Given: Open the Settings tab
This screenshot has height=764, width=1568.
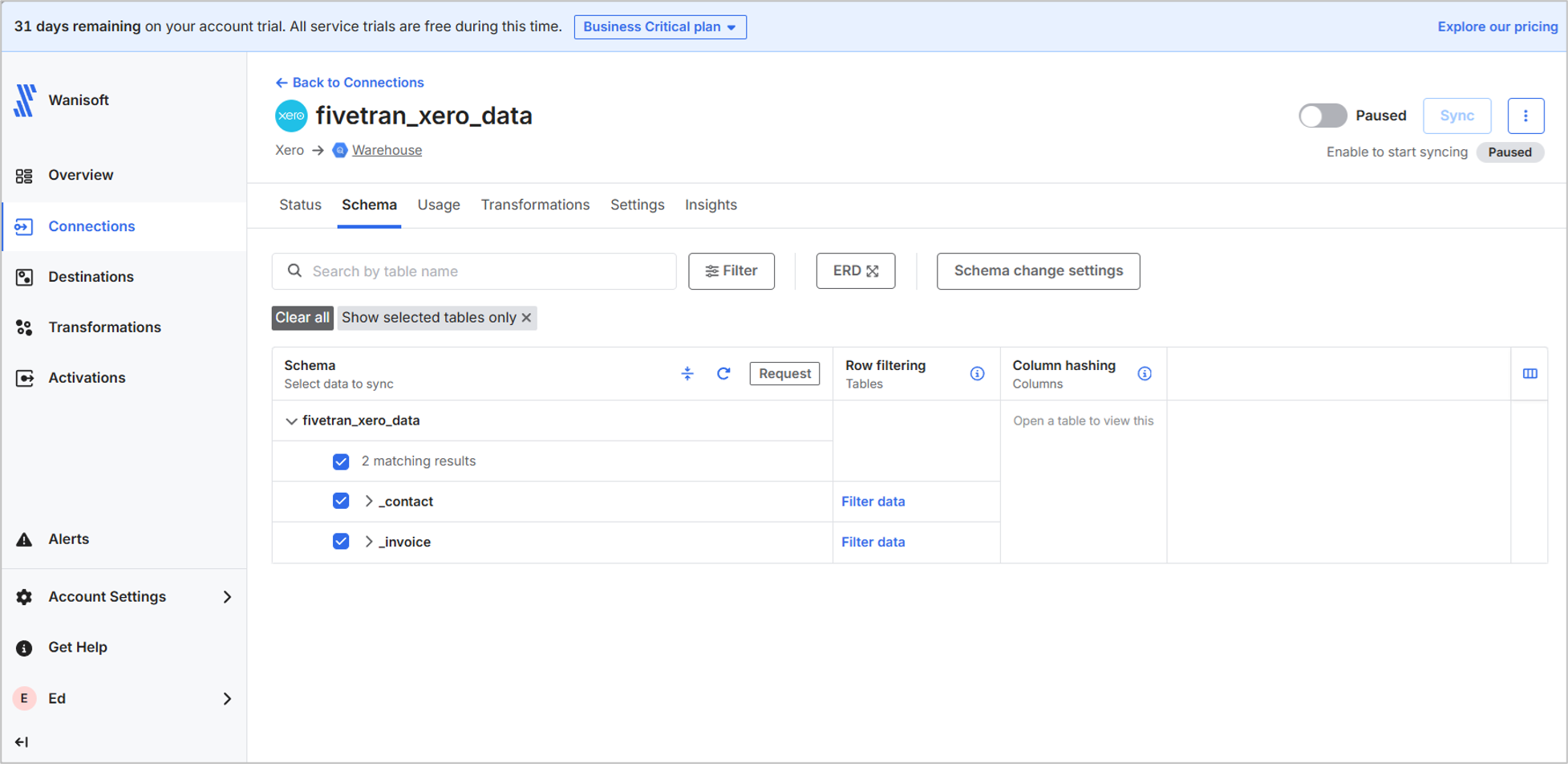Looking at the screenshot, I should pyautogui.click(x=637, y=205).
